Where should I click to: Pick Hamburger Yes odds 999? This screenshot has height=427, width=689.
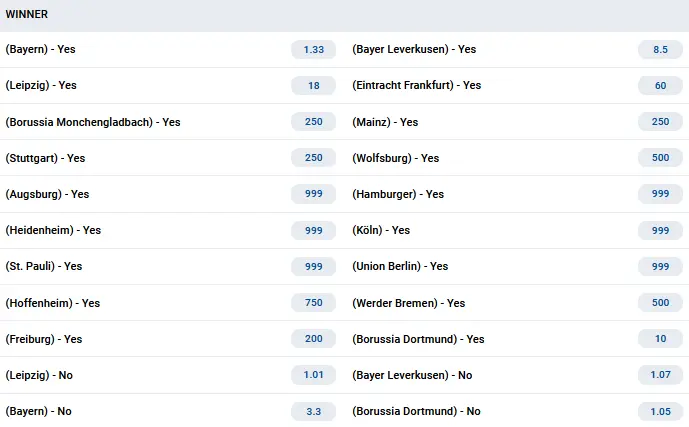(x=660, y=194)
